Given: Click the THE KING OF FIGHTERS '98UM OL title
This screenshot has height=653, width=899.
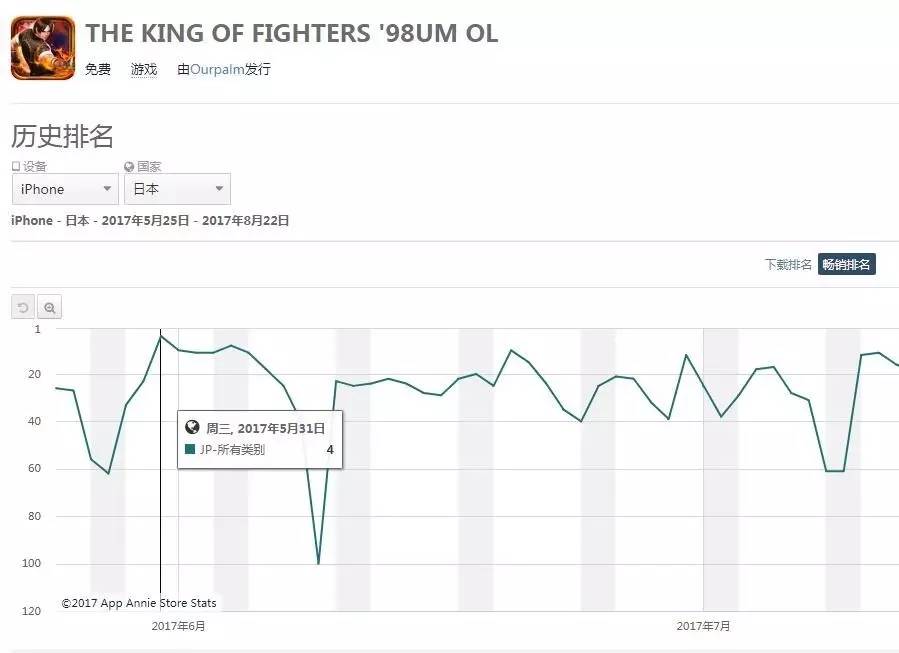Looking at the screenshot, I should click(292, 33).
